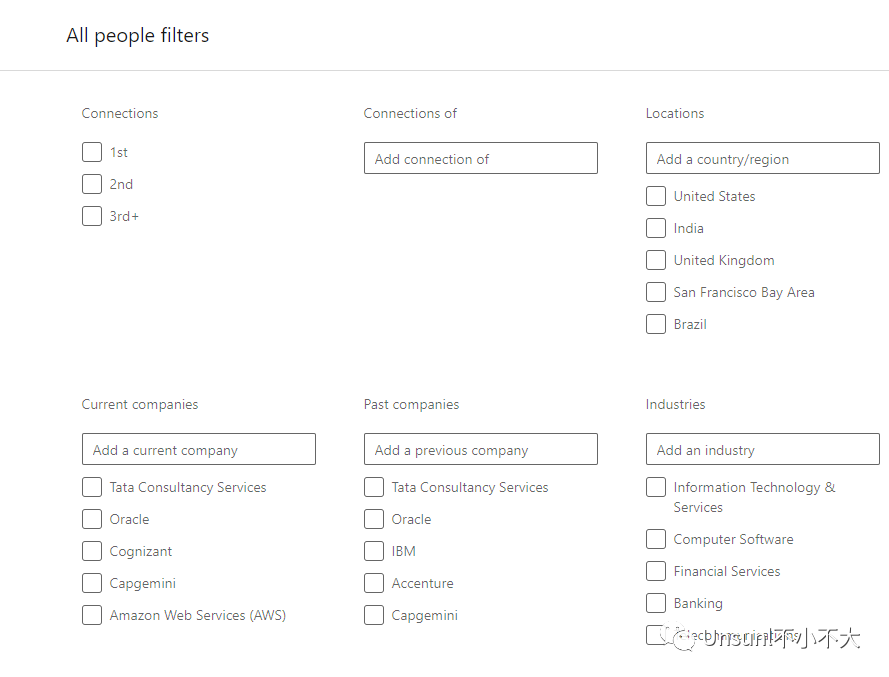
Task: Check Computer Software industry checkbox
Action: [656, 539]
